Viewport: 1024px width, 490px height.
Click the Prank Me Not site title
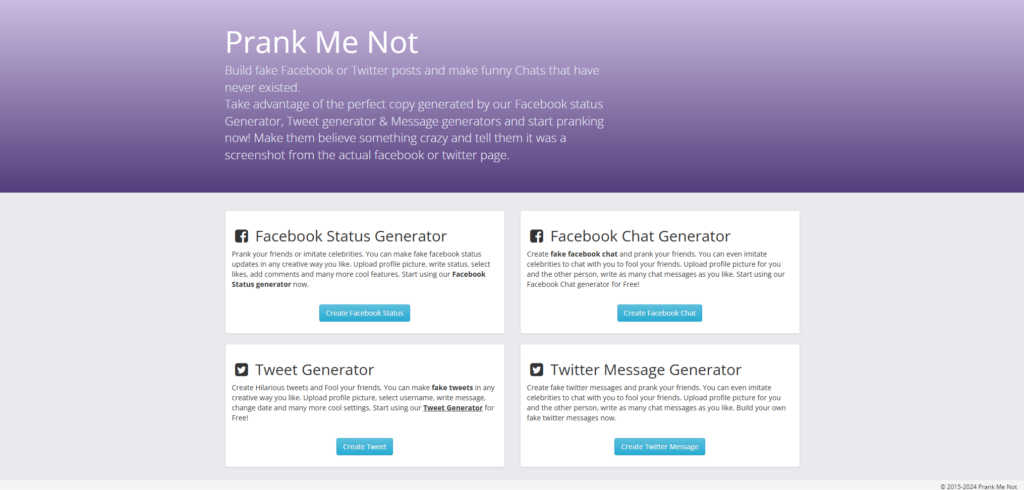321,42
